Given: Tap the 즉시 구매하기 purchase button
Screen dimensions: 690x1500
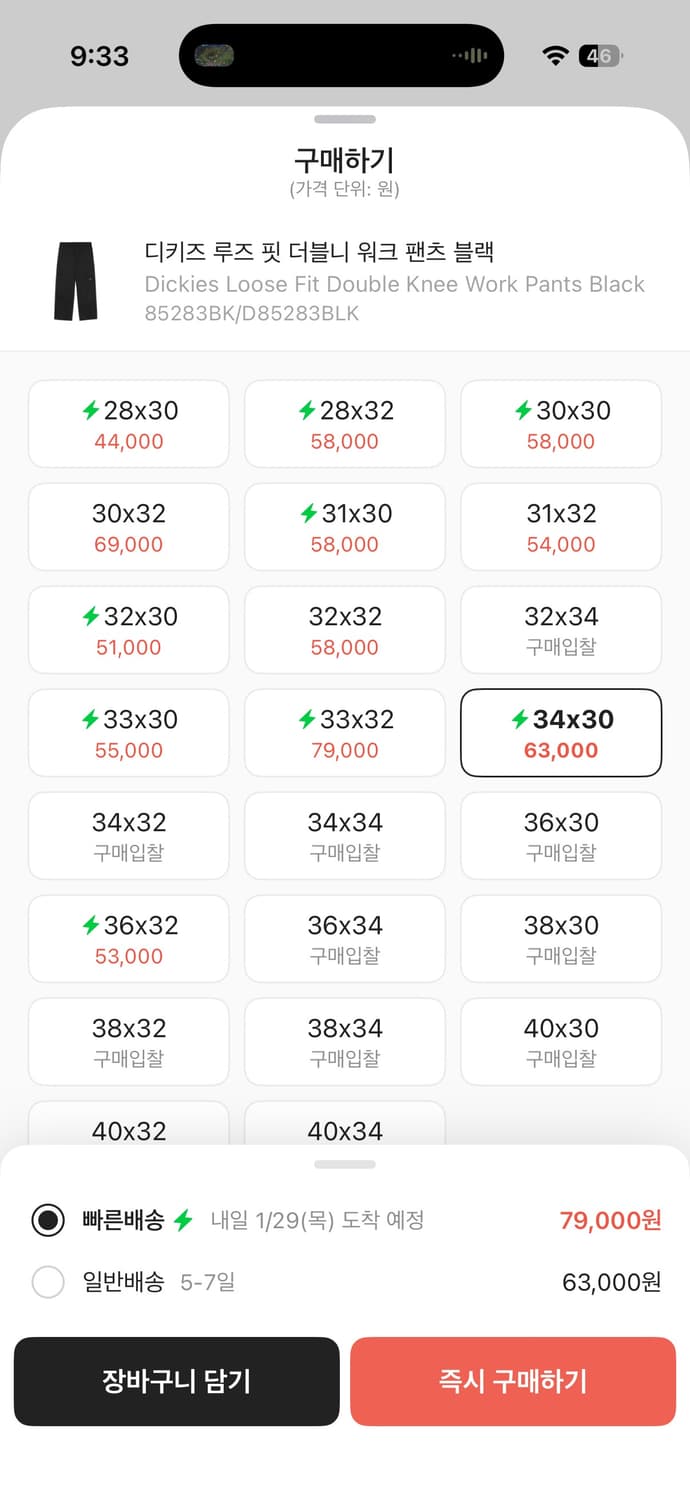Looking at the screenshot, I should click(513, 1381).
